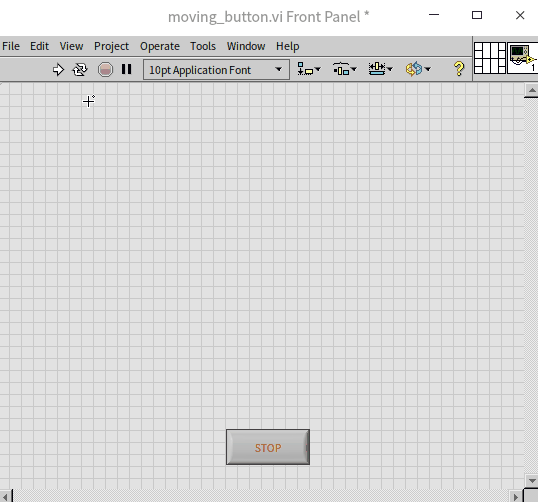Click the vertical scrollbar down arrow
Image resolution: width=538 pixels, height=502 pixels.
coord(532,481)
